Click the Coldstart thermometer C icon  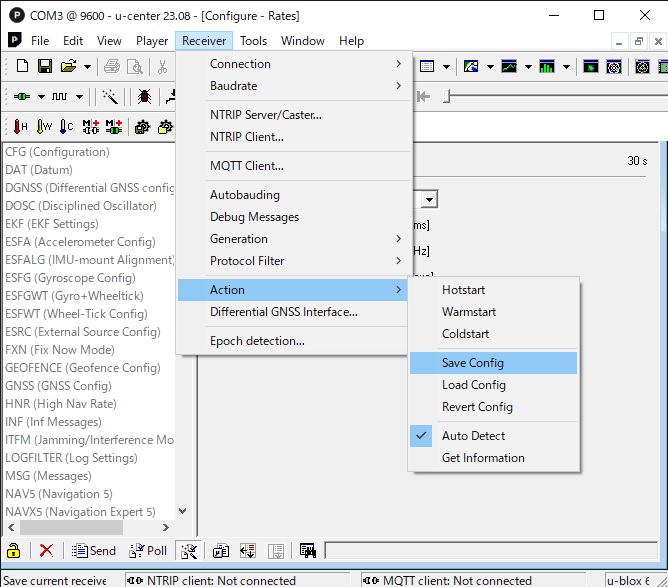[x=66, y=127]
